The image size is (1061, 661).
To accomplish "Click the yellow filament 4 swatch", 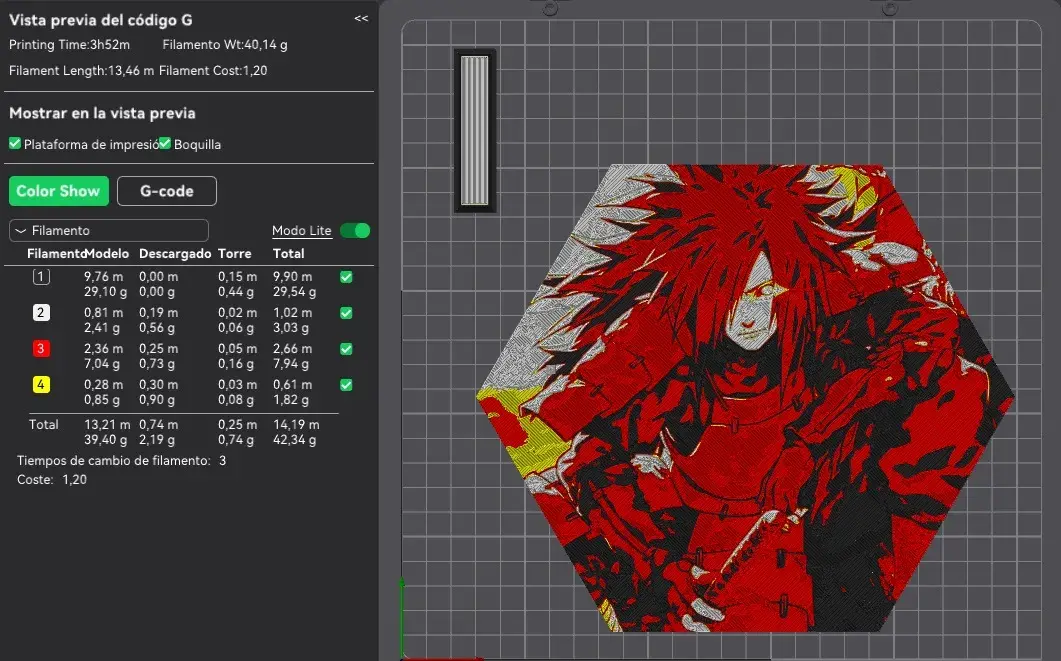I will (40, 384).
